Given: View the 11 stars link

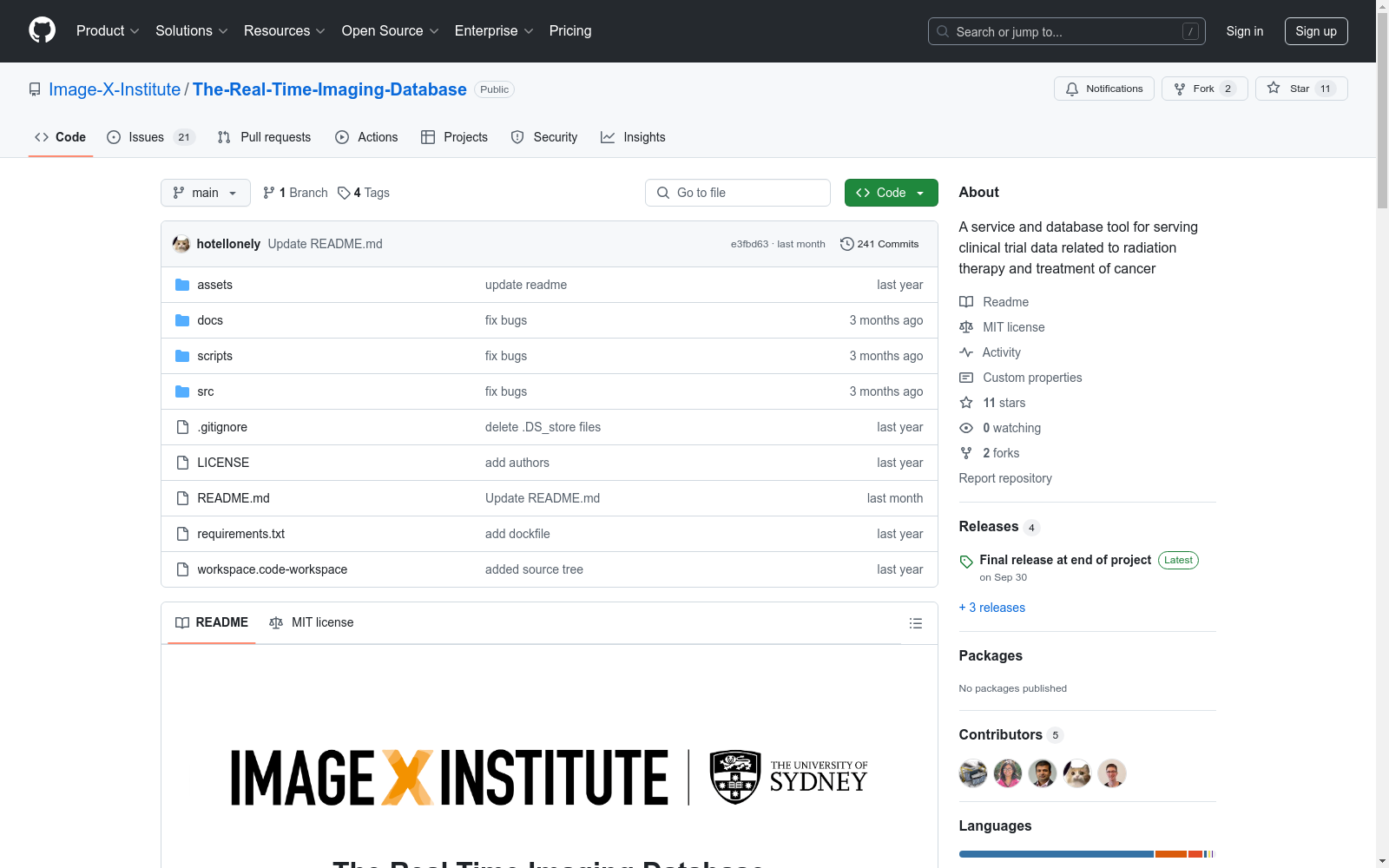Looking at the screenshot, I should 993,403.
